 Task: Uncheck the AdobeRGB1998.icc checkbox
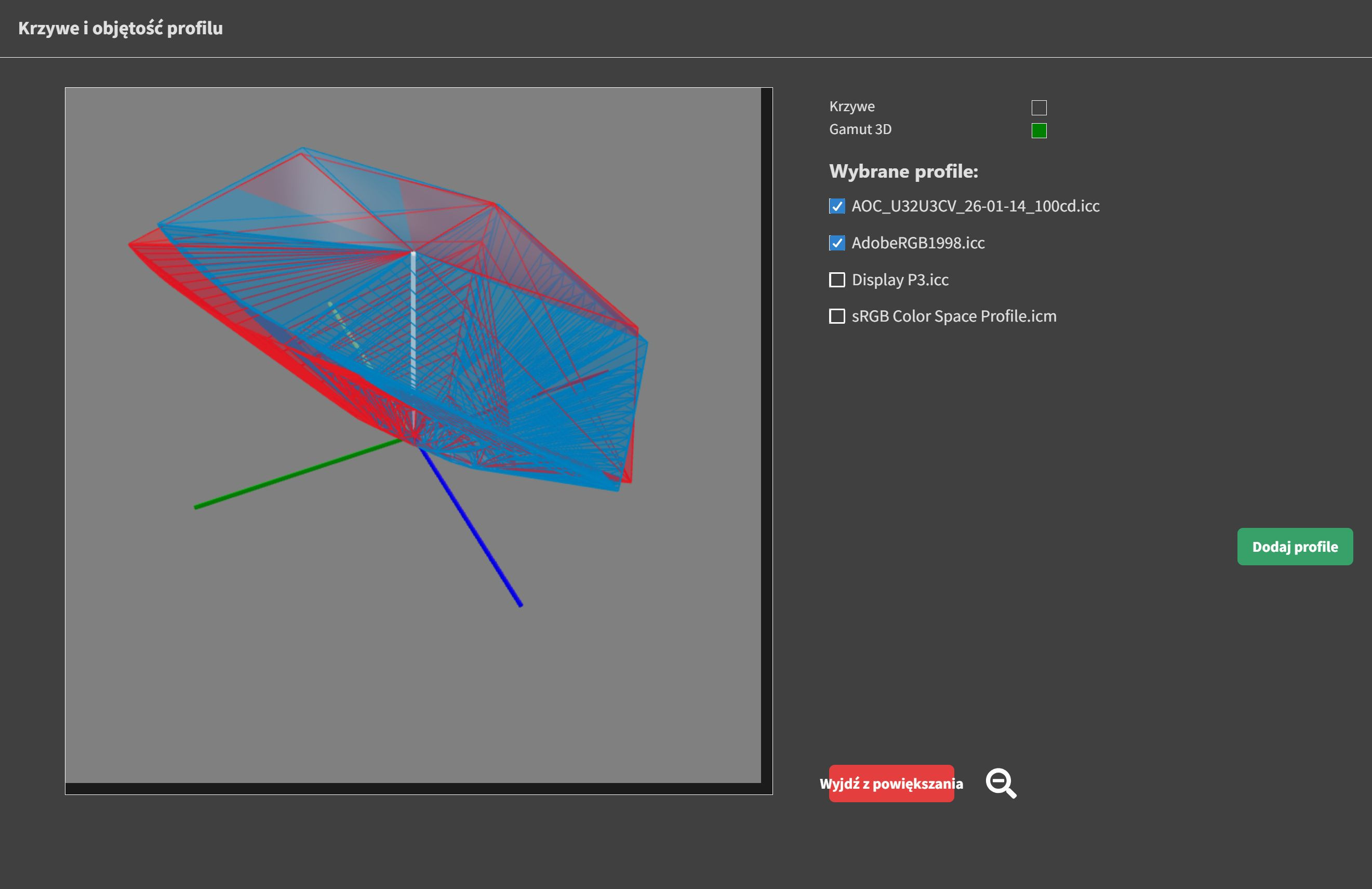[836, 243]
